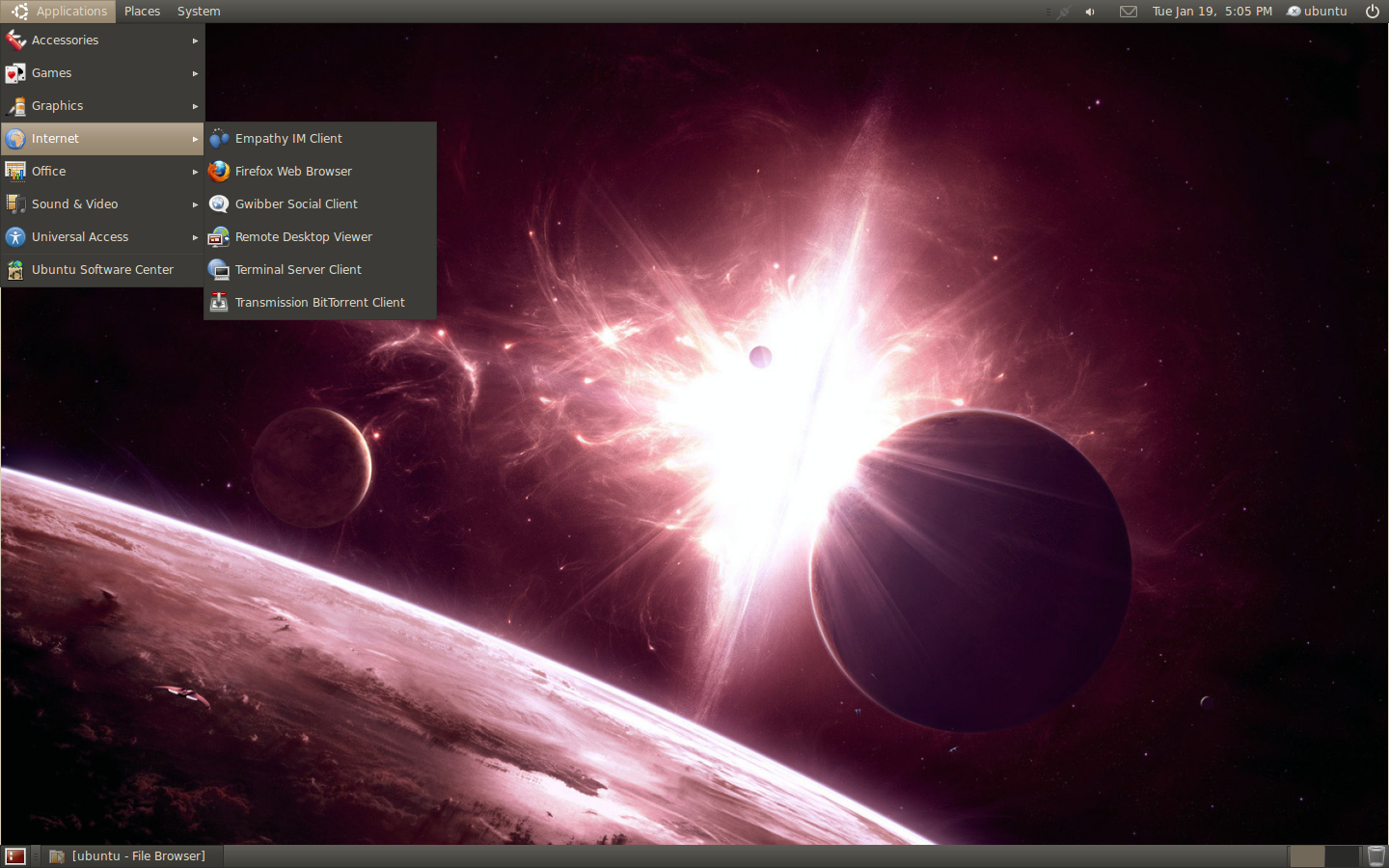1389x868 pixels.
Task: Launch Firefox Web Browser from the menu
Action: click(x=293, y=172)
